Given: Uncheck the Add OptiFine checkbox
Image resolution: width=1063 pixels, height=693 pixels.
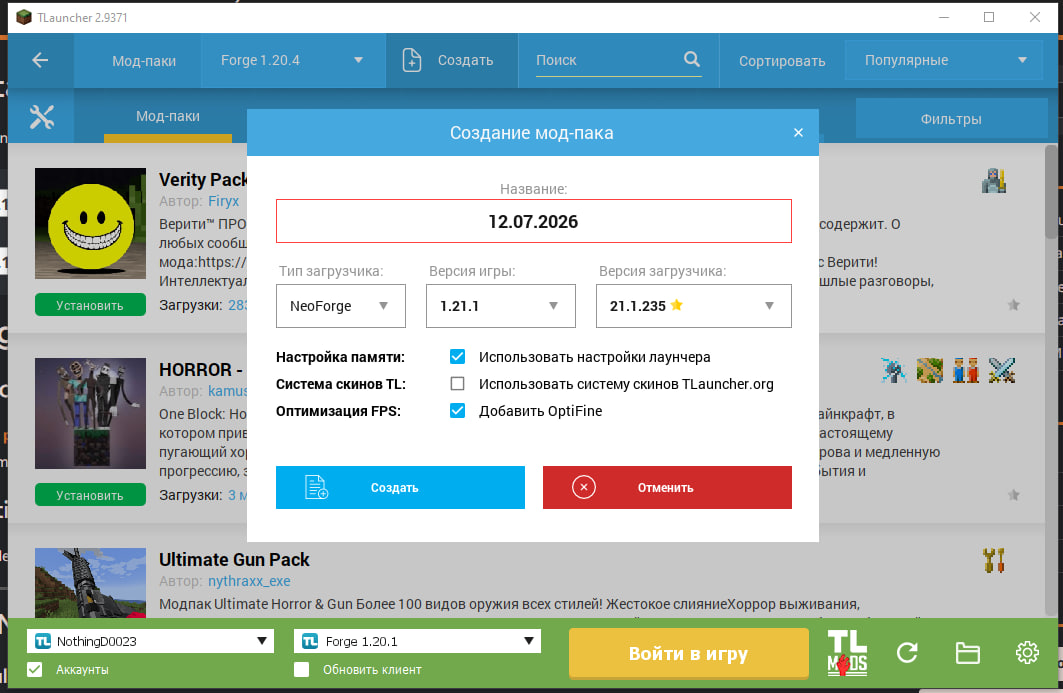Looking at the screenshot, I should [458, 411].
